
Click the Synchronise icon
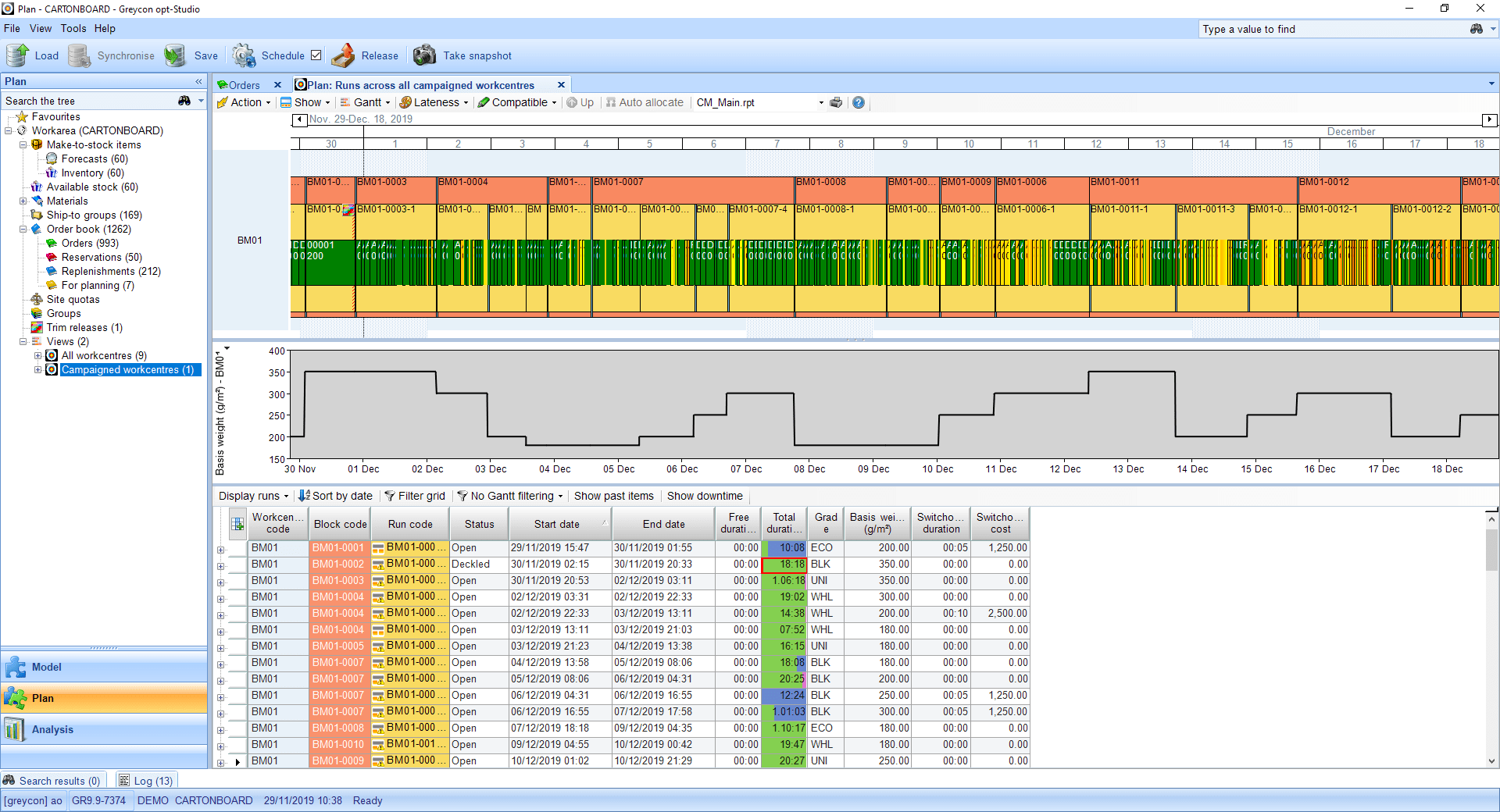79,55
